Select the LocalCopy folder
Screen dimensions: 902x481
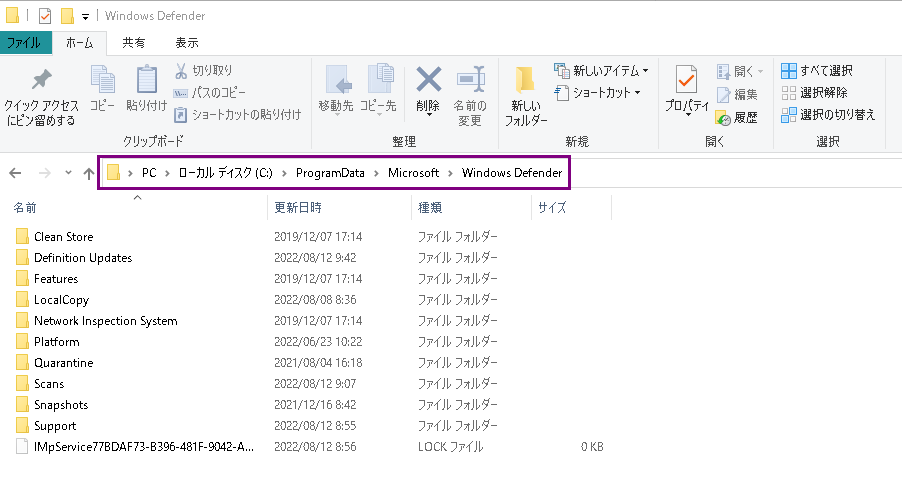coord(61,300)
